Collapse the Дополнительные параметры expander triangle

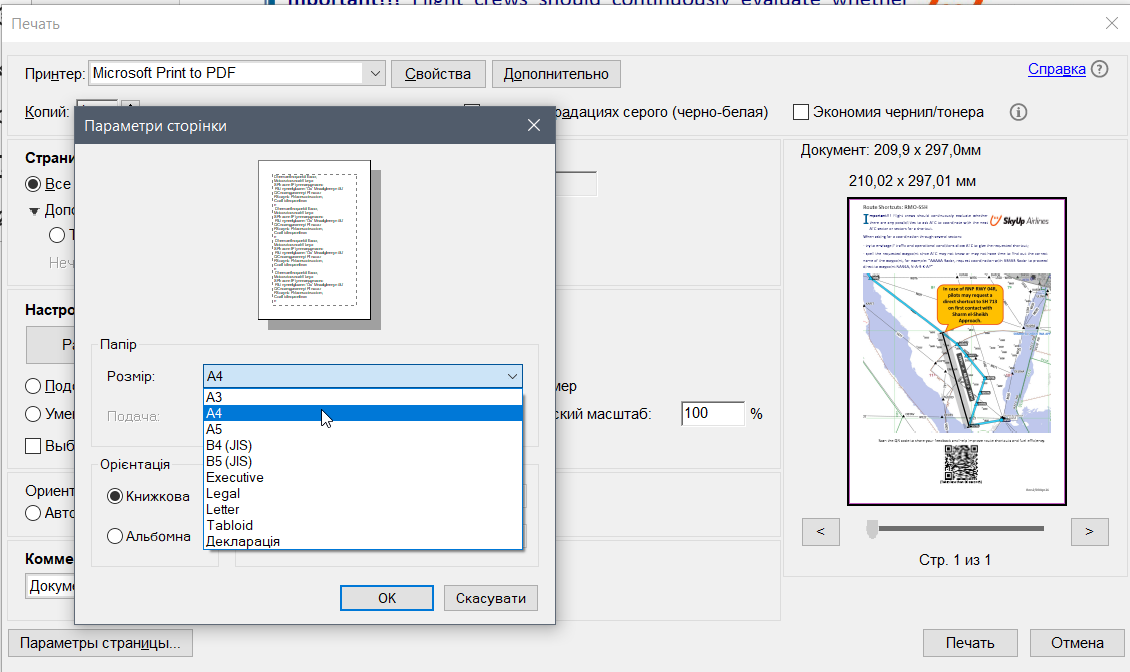point(34,211)
